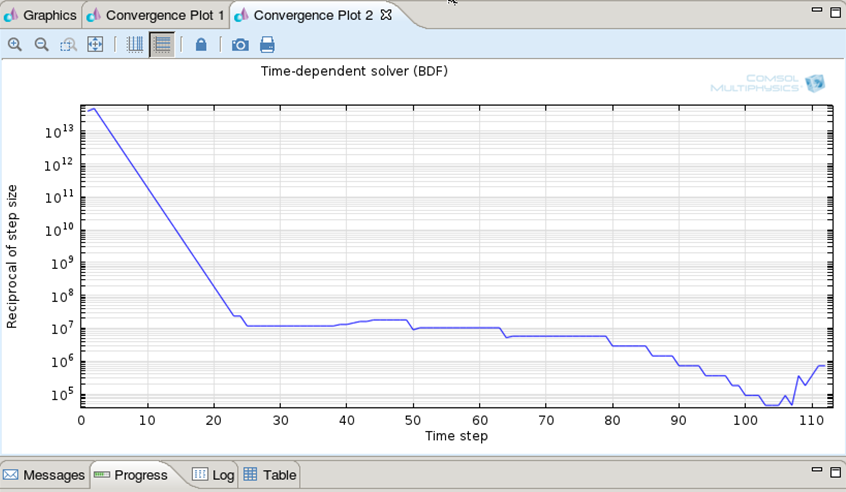Toggle the x-axis log scale button
Viewport: 846px width, 492px height.
[135, 45]
